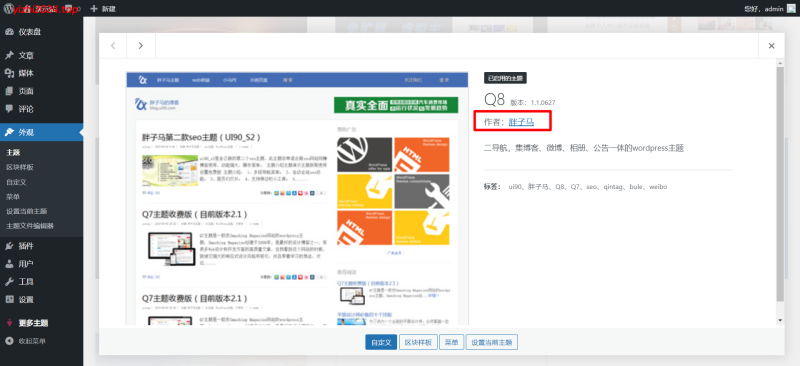Viewport: 800px width, 366px height.
Task: Click the wrench icon beside 工具
Action: 9,282
